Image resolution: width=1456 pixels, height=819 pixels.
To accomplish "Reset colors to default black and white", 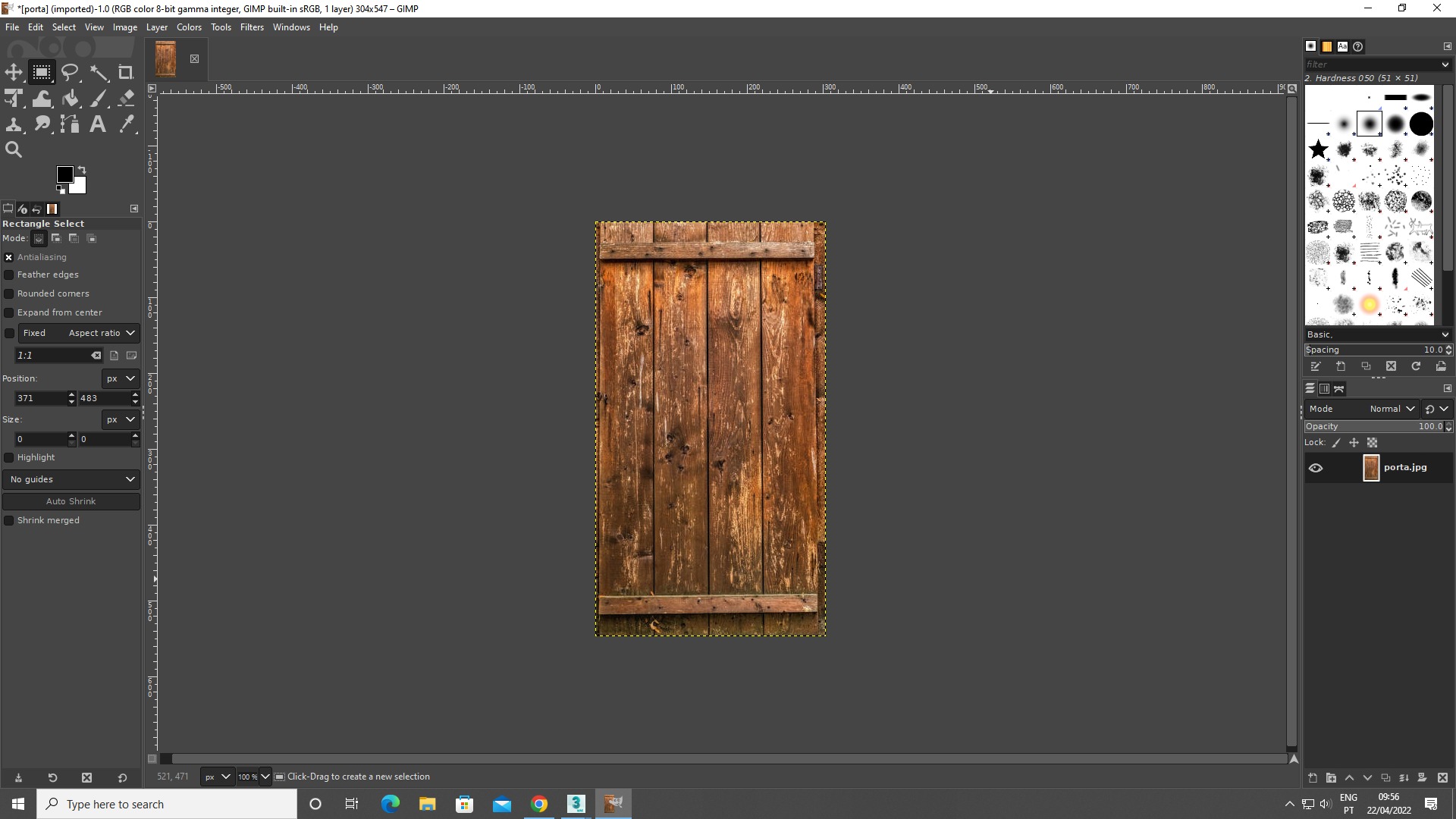I will coord(61,189).
